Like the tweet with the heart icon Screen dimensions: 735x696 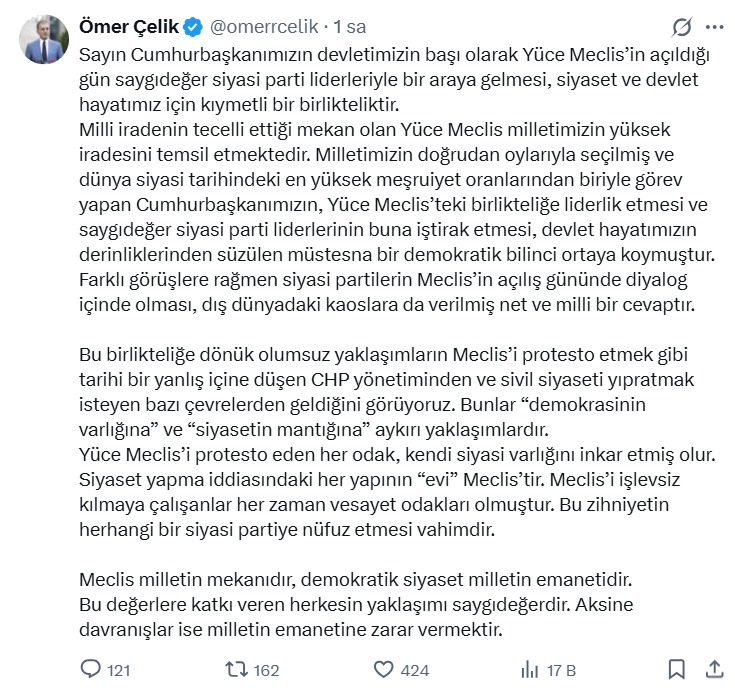[x=383, y=669]
